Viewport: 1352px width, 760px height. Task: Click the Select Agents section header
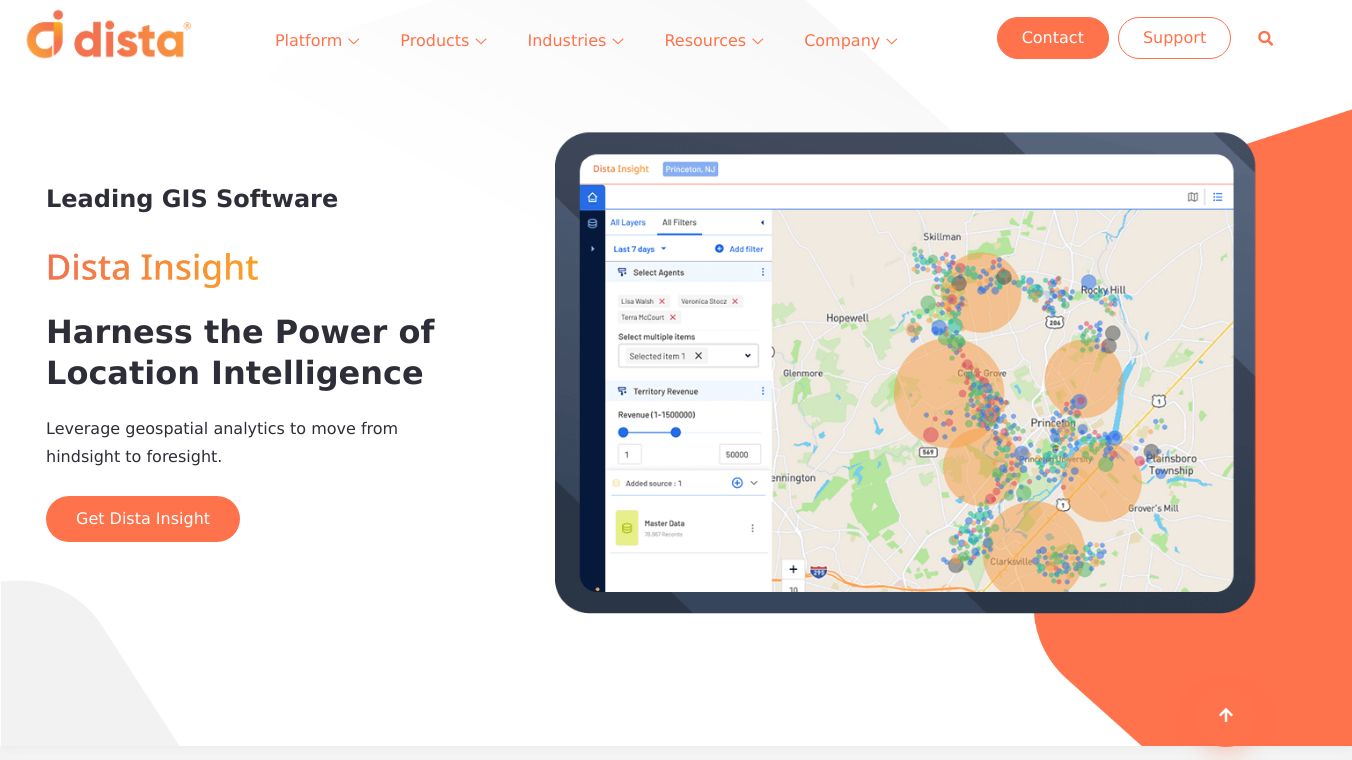689,272
